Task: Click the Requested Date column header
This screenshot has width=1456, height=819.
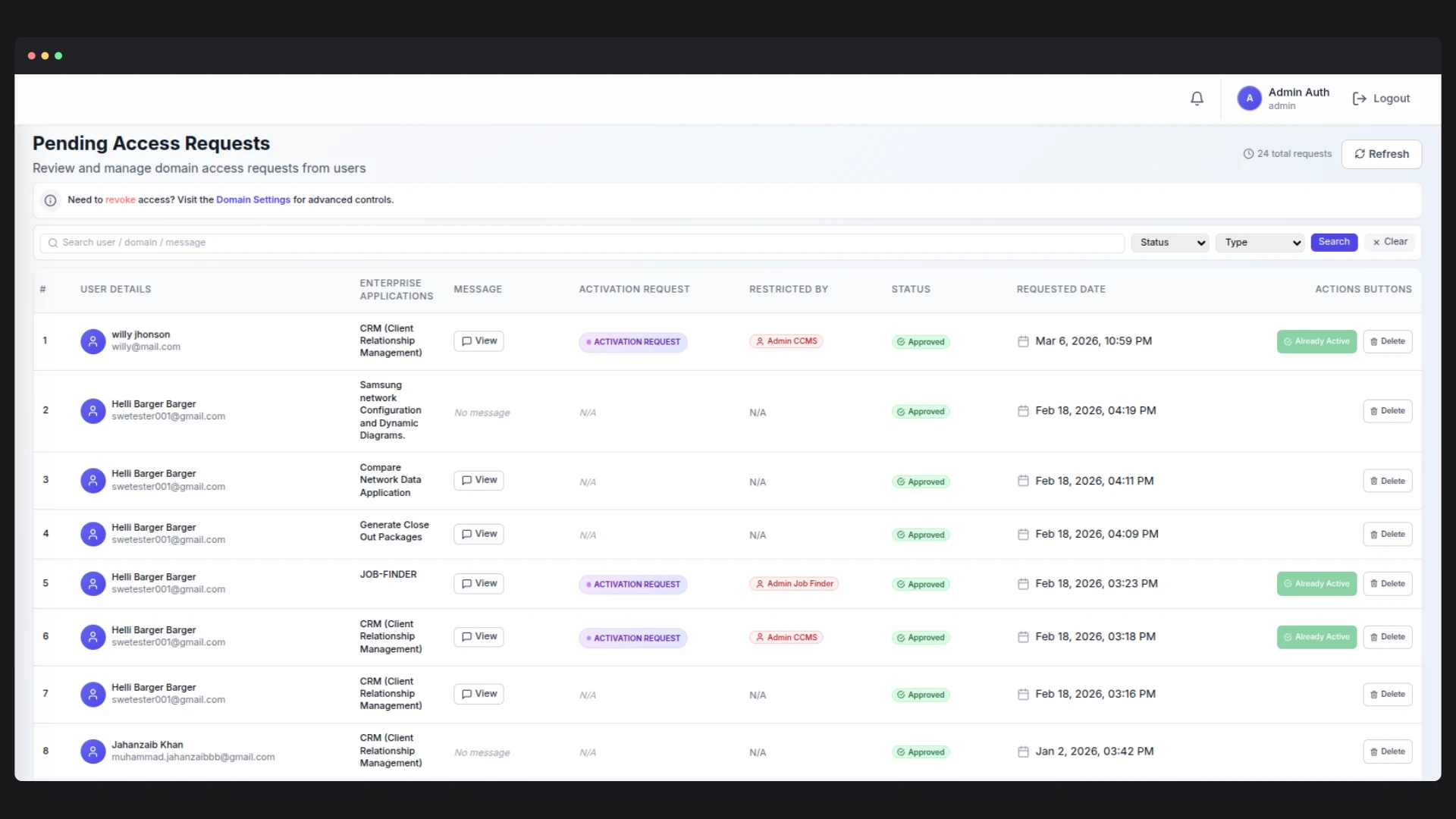Action: (x=1061, y=290)
